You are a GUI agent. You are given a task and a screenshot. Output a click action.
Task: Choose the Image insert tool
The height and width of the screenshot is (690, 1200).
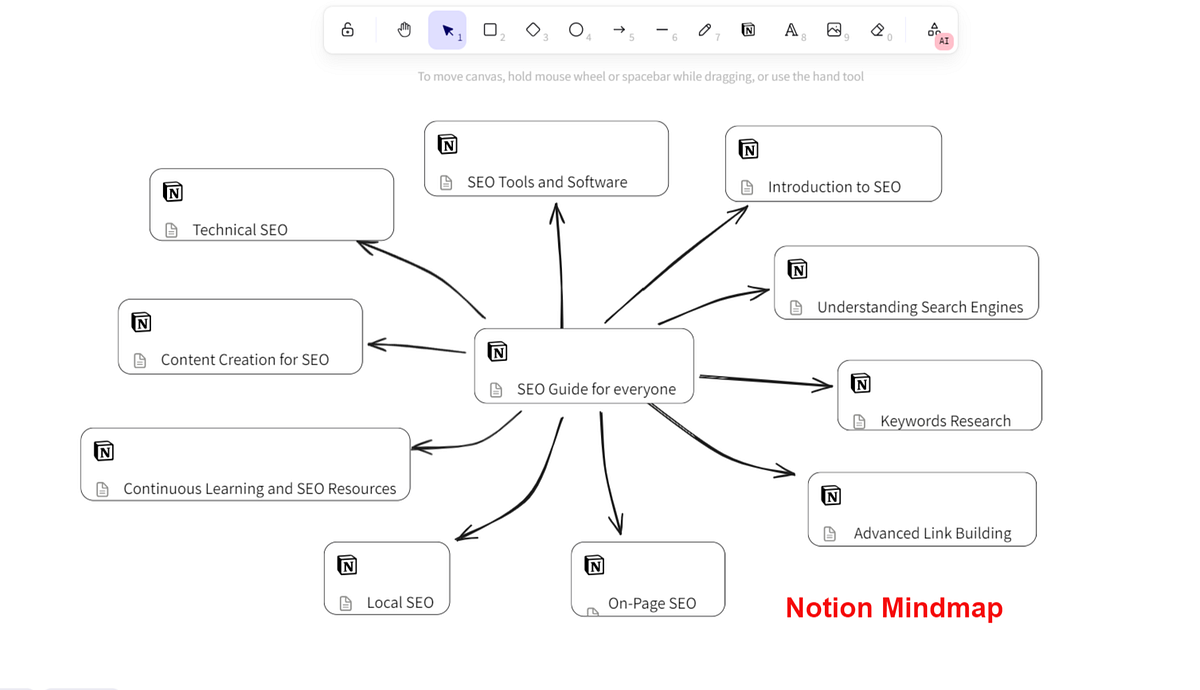pos(835,30)
